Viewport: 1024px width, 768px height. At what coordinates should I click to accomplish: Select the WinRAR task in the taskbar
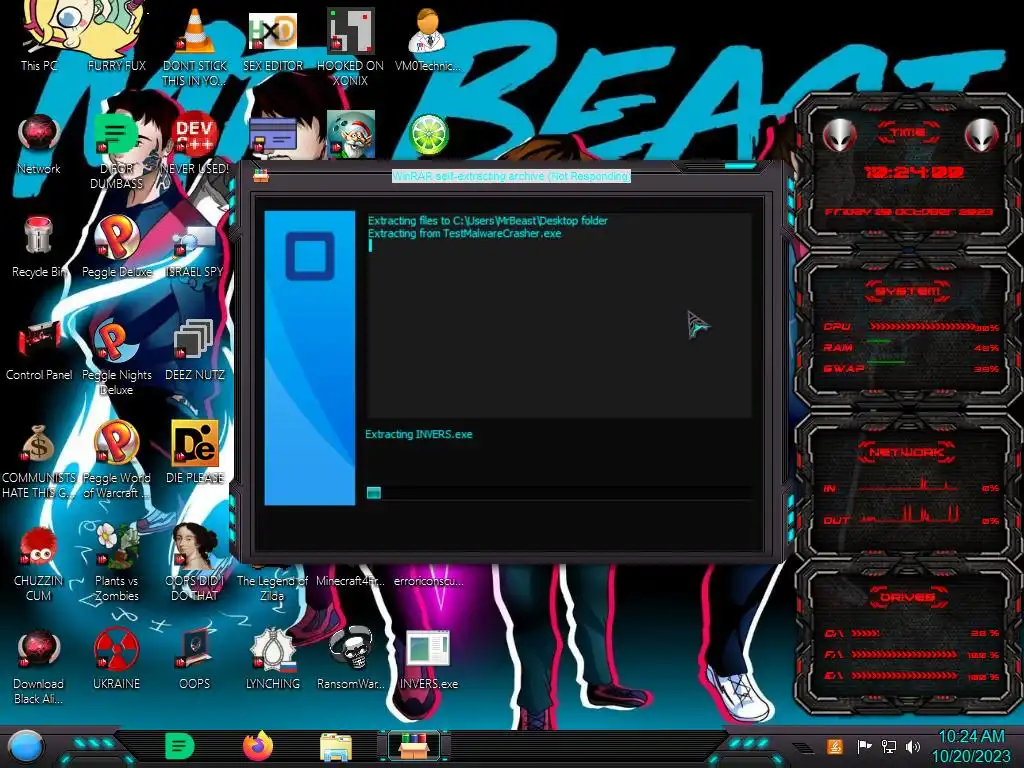(414, 746)
